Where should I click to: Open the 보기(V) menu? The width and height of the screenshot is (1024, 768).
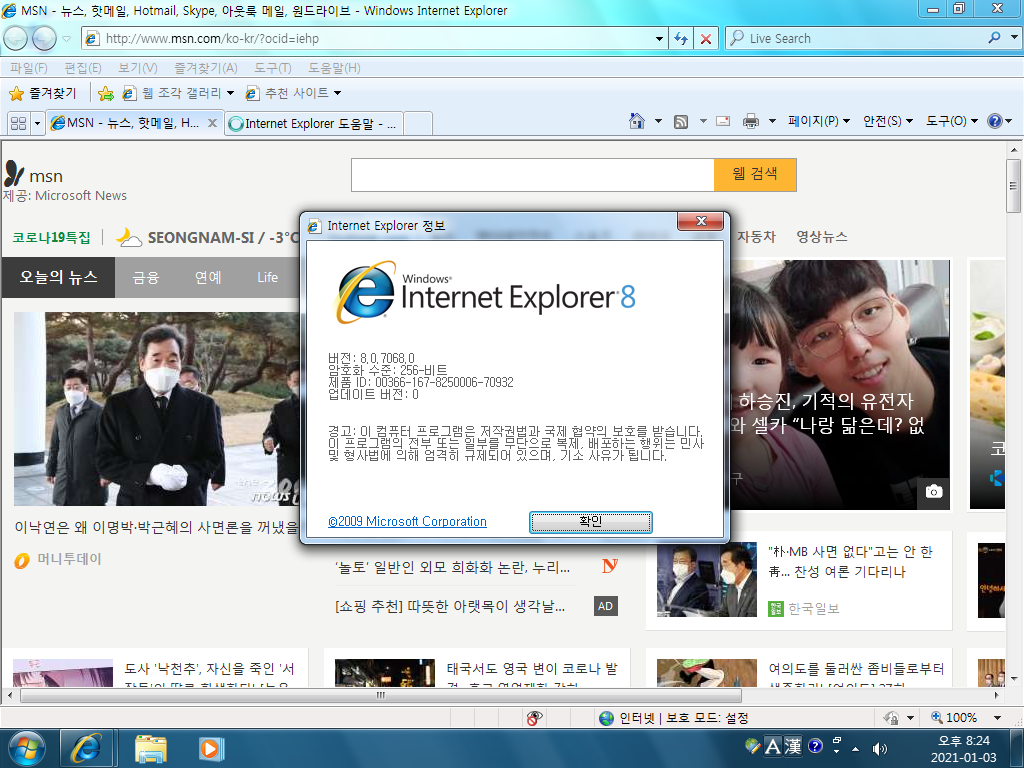138,68
